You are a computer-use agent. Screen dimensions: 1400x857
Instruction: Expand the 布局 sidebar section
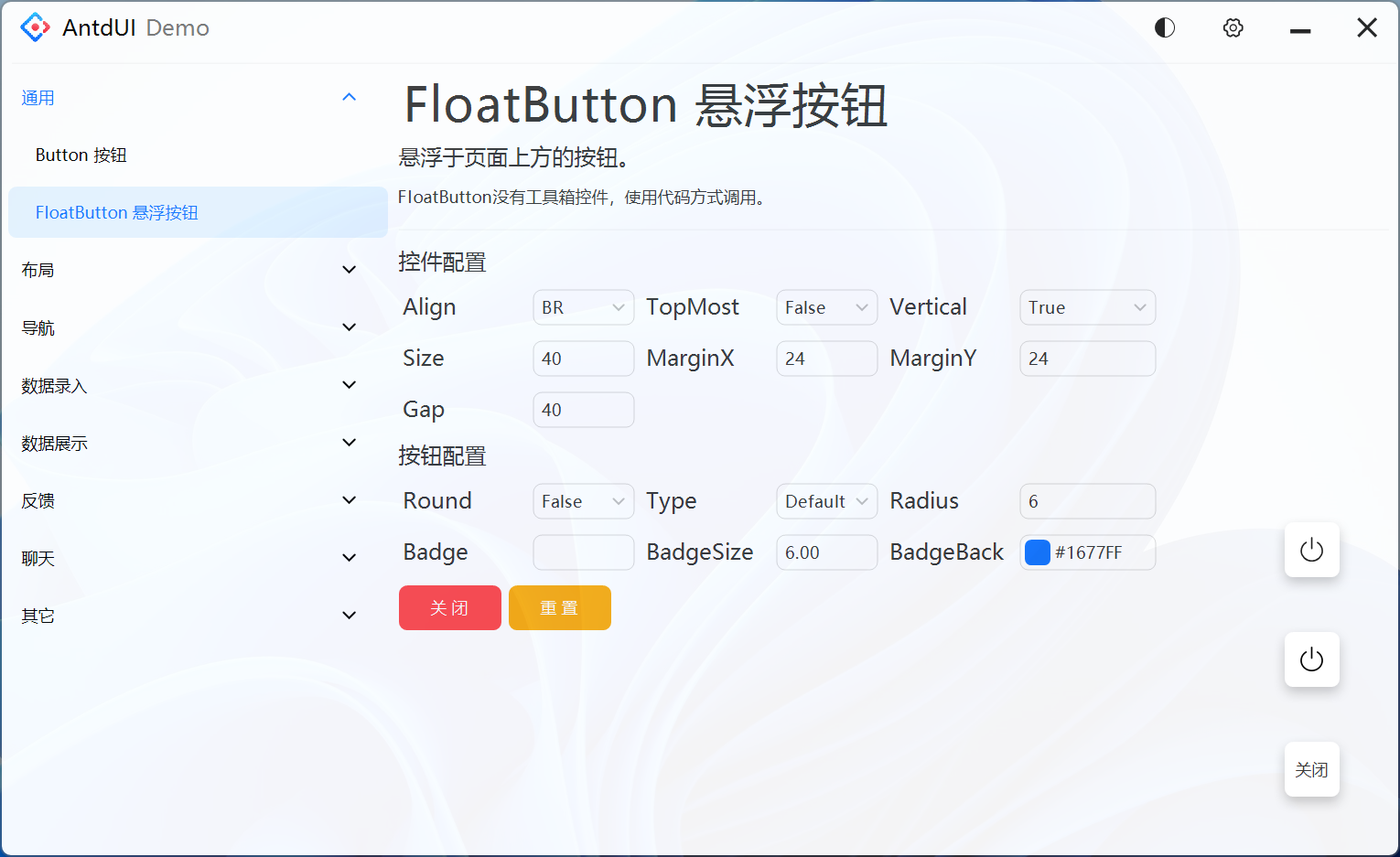pos(189,269)
